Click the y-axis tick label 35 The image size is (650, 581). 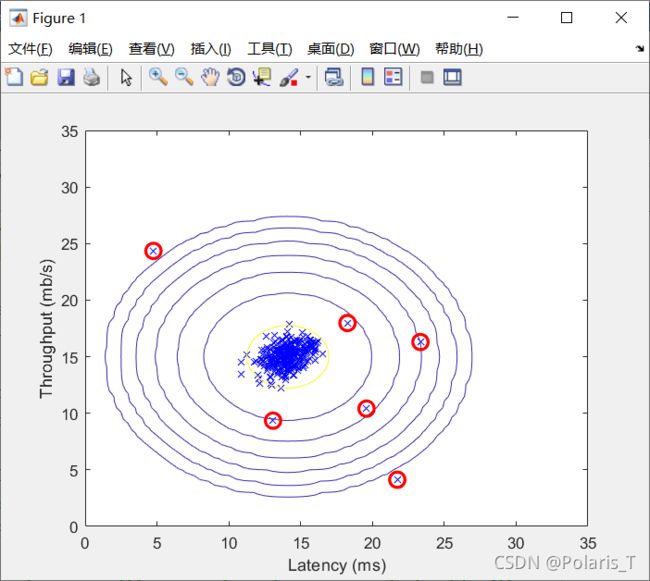70,132
